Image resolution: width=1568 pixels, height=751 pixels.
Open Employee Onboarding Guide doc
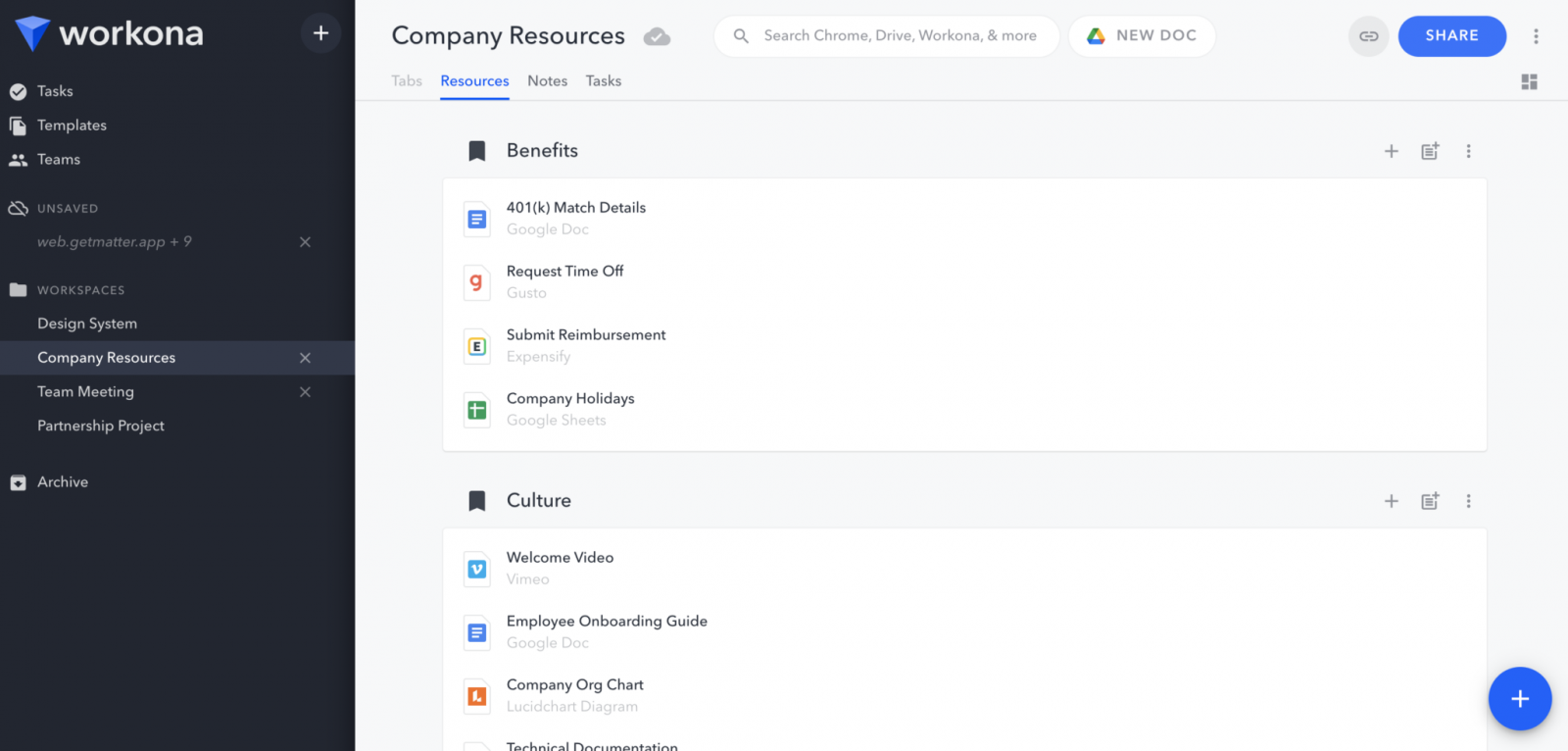pos(607,622)
